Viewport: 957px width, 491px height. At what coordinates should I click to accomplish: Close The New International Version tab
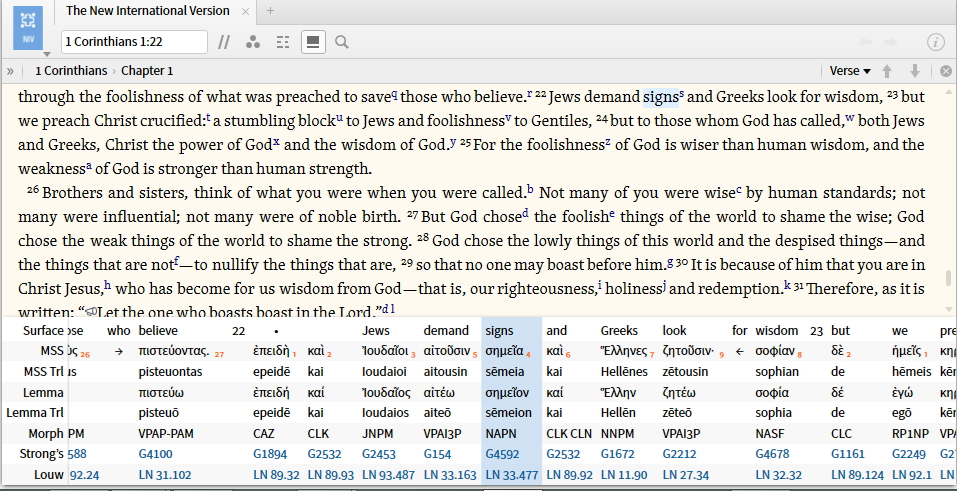tap(245, 11)
